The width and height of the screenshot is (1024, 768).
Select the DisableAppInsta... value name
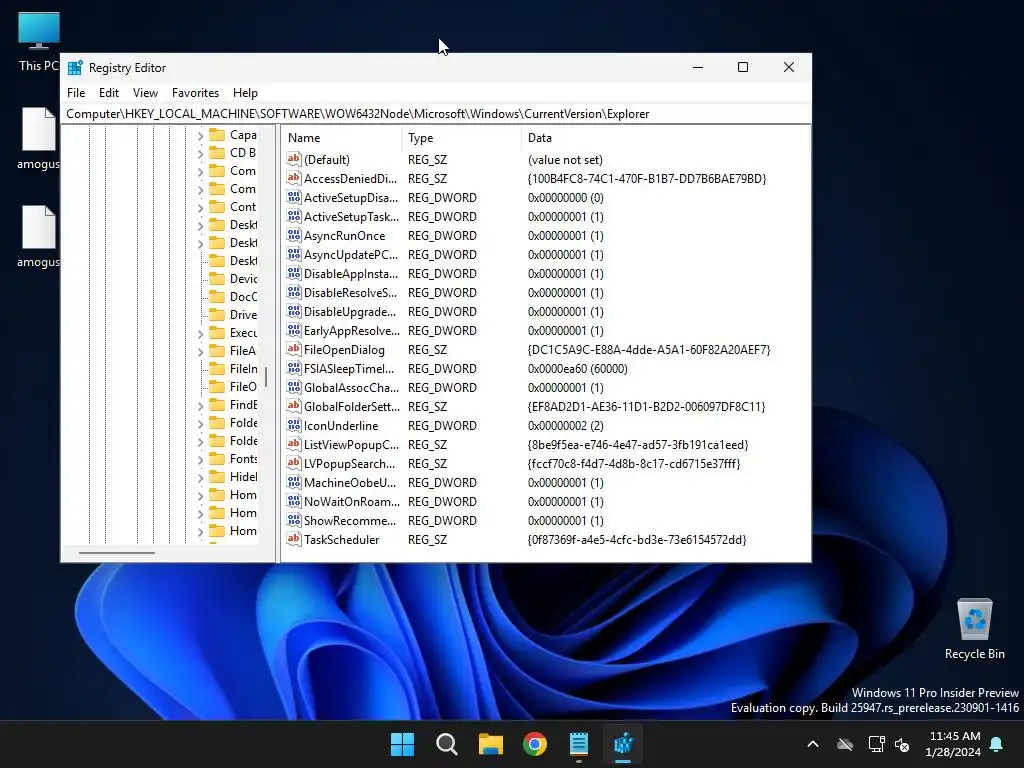(351, 274)
